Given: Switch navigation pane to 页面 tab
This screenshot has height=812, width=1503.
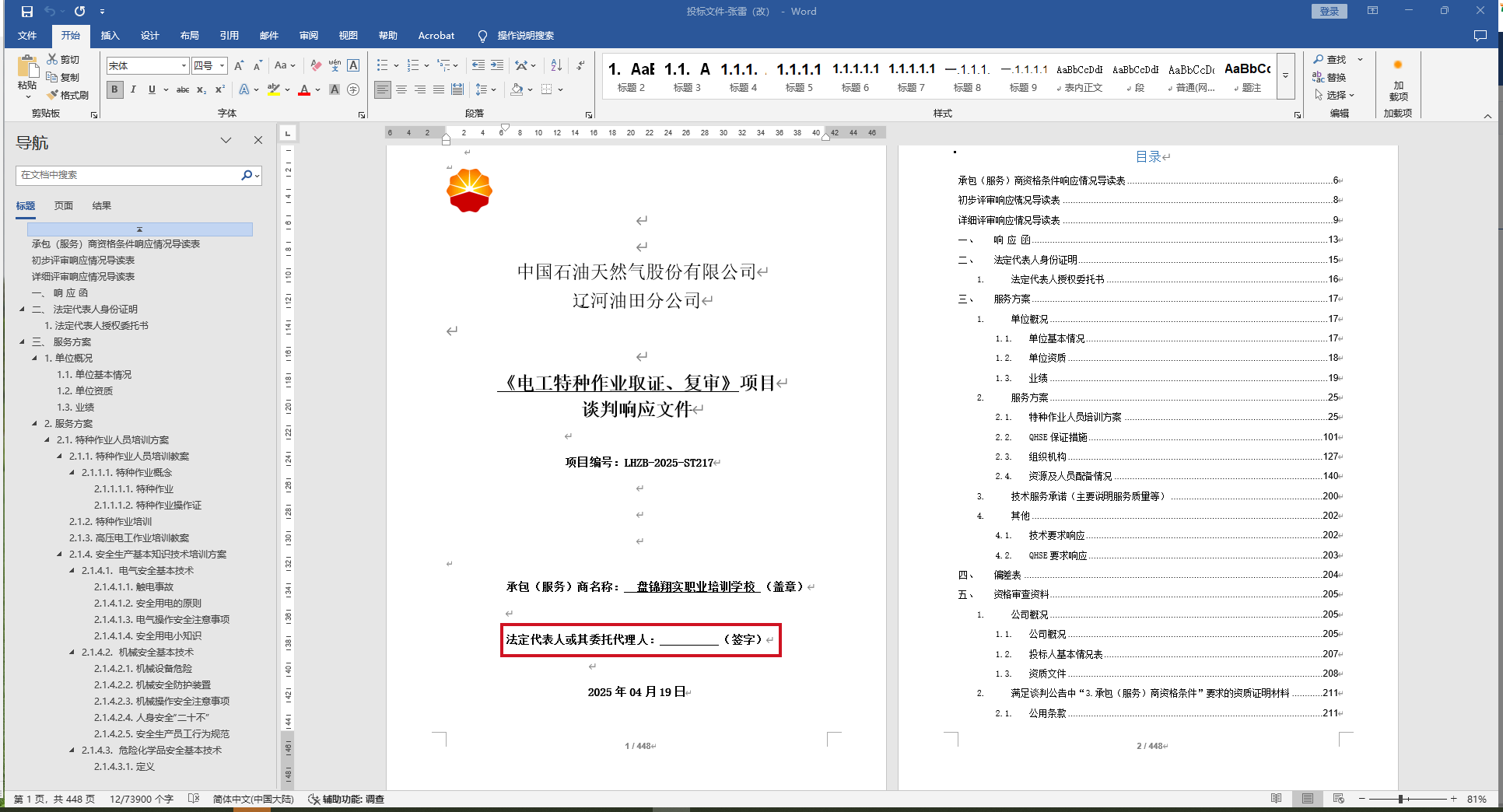Looking at the screenshot, I should click(x=64, y=205).
